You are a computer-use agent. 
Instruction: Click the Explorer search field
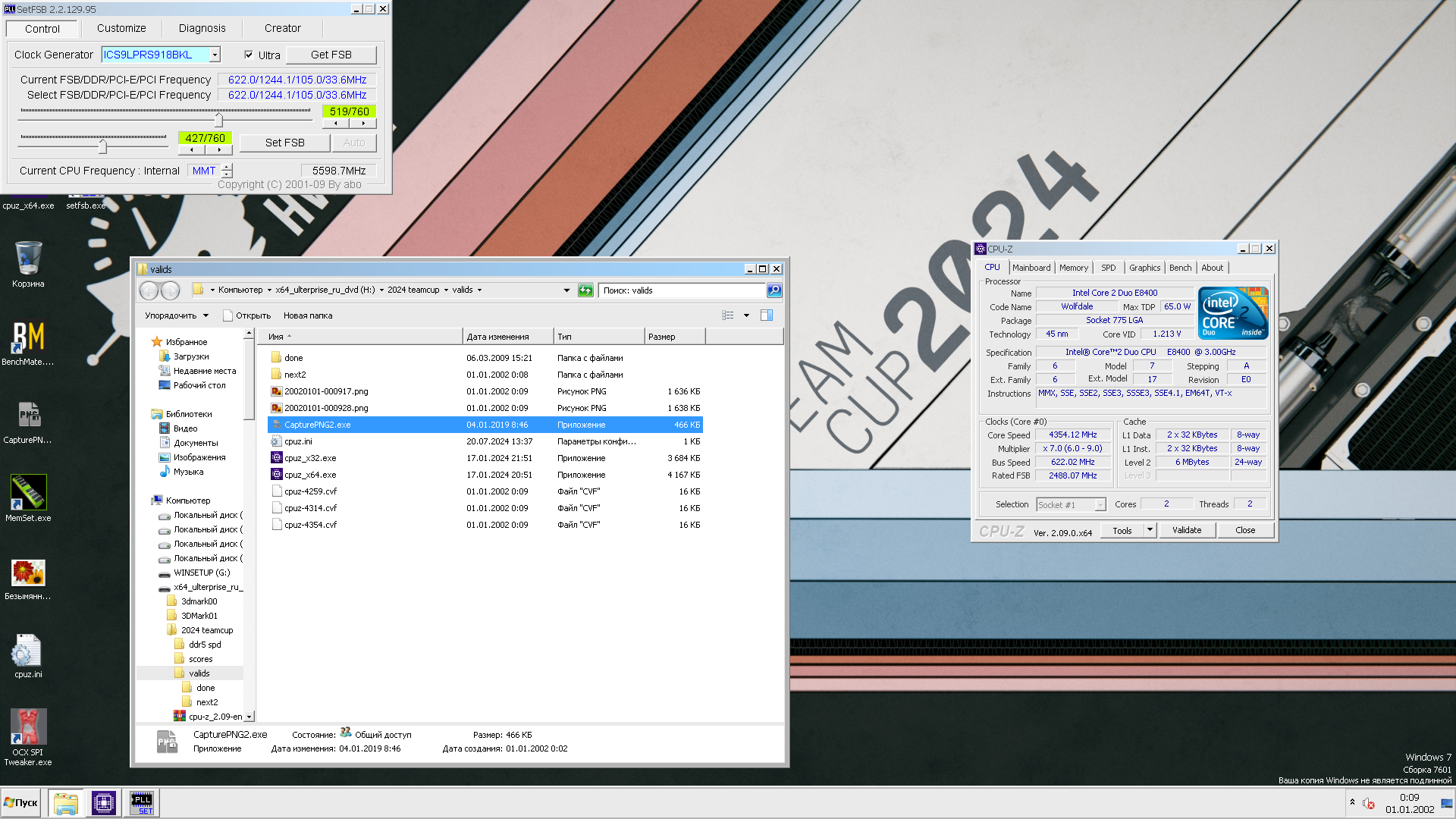[682, 290]
